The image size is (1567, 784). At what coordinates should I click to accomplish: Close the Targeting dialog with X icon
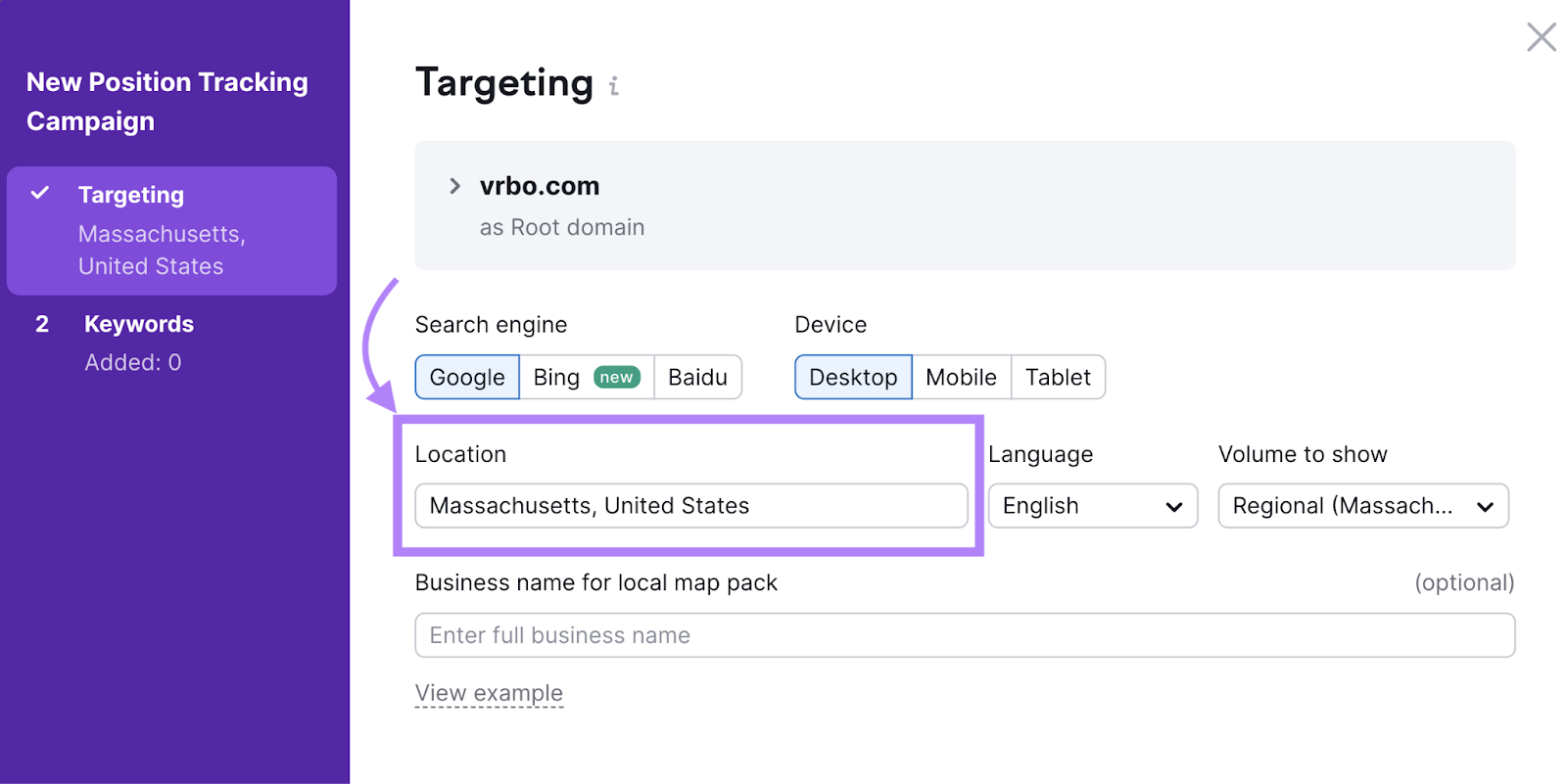pos(1542,37)
